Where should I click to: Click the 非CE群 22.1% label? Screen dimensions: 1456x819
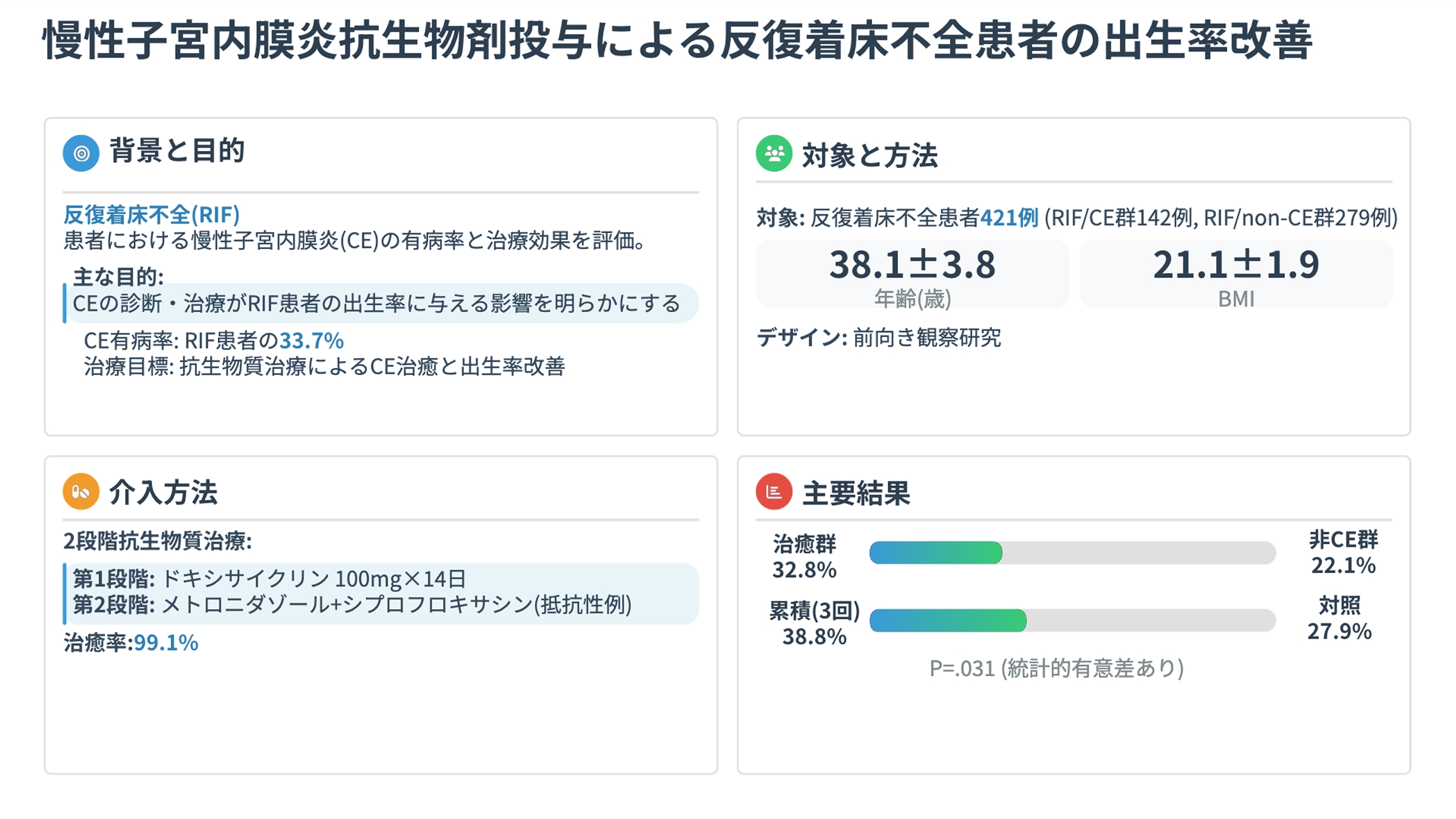point(1343,552)
